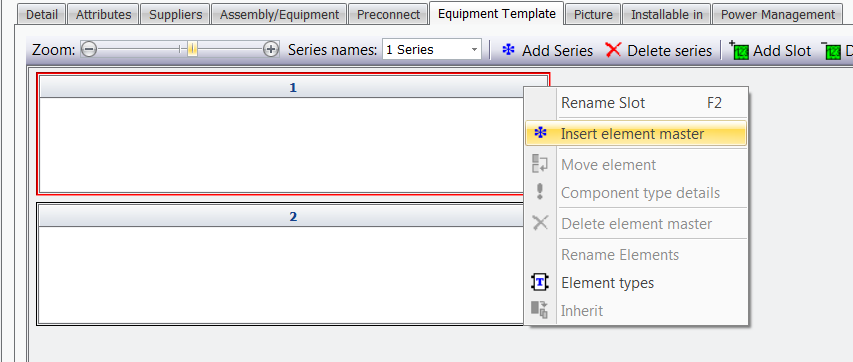853x362 pixels.
Task: Switch to the Attributes tab
Action: pos(103,15)
